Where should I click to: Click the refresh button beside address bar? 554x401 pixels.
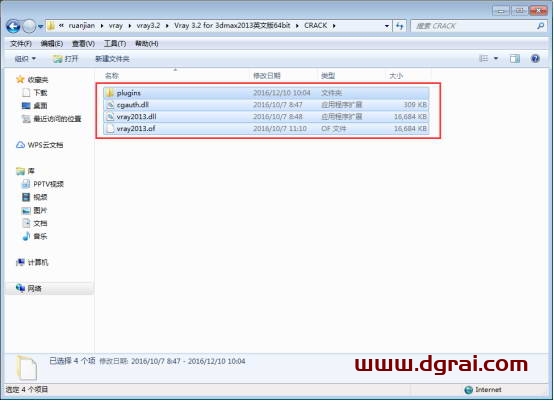click(400, 26)
